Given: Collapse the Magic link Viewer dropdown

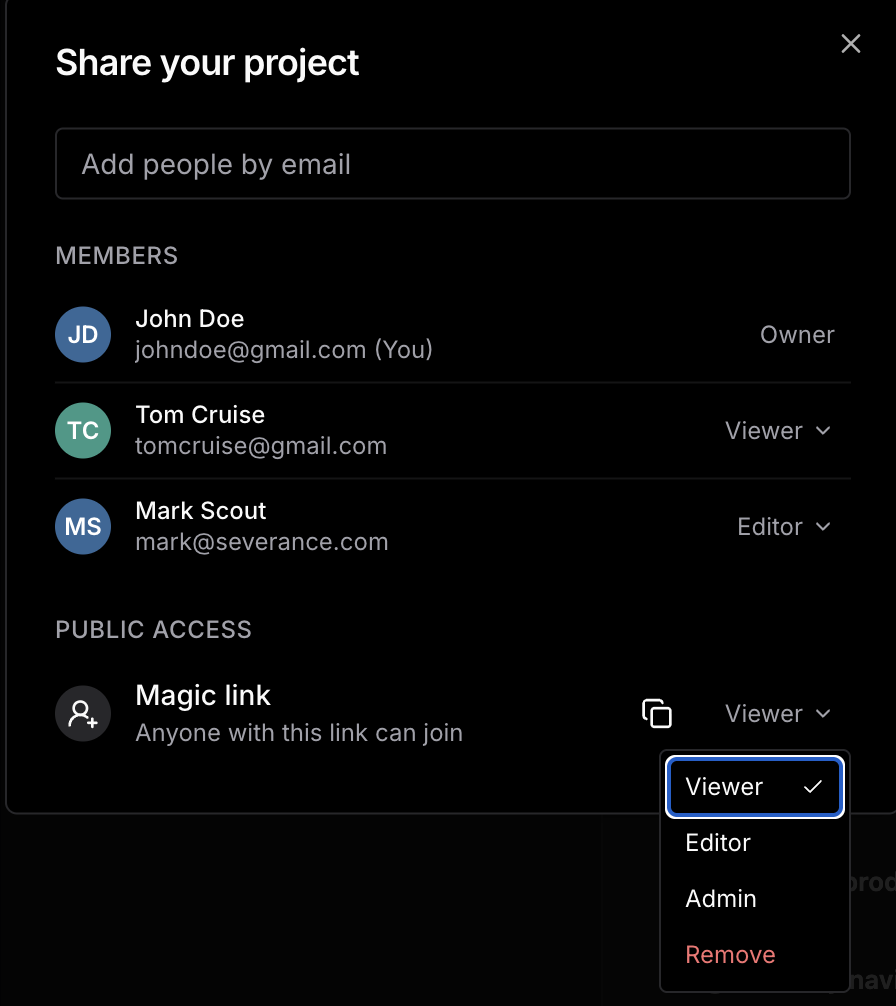Looking at the screenshot, I should point(777,714).
